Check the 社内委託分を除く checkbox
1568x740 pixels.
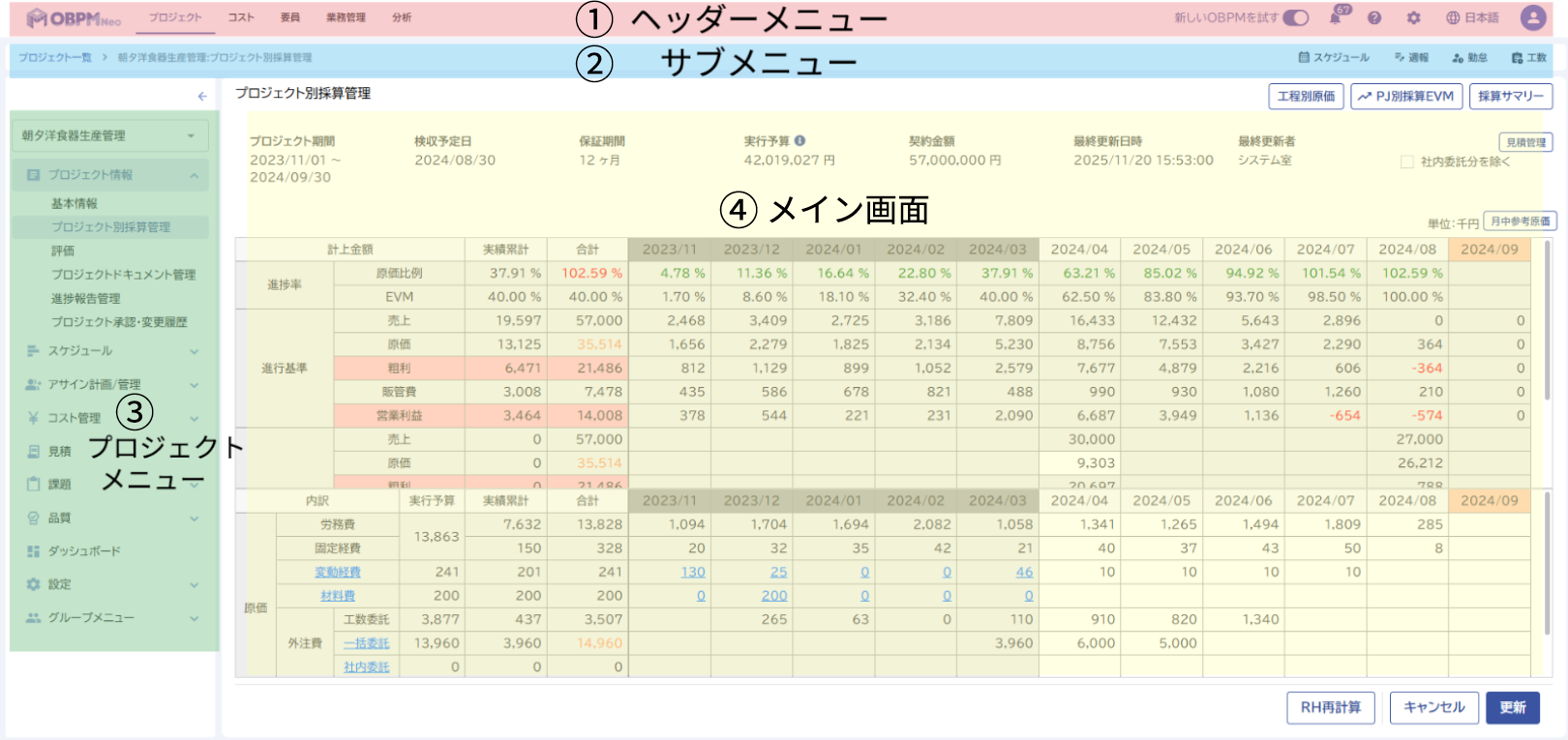1407,162
